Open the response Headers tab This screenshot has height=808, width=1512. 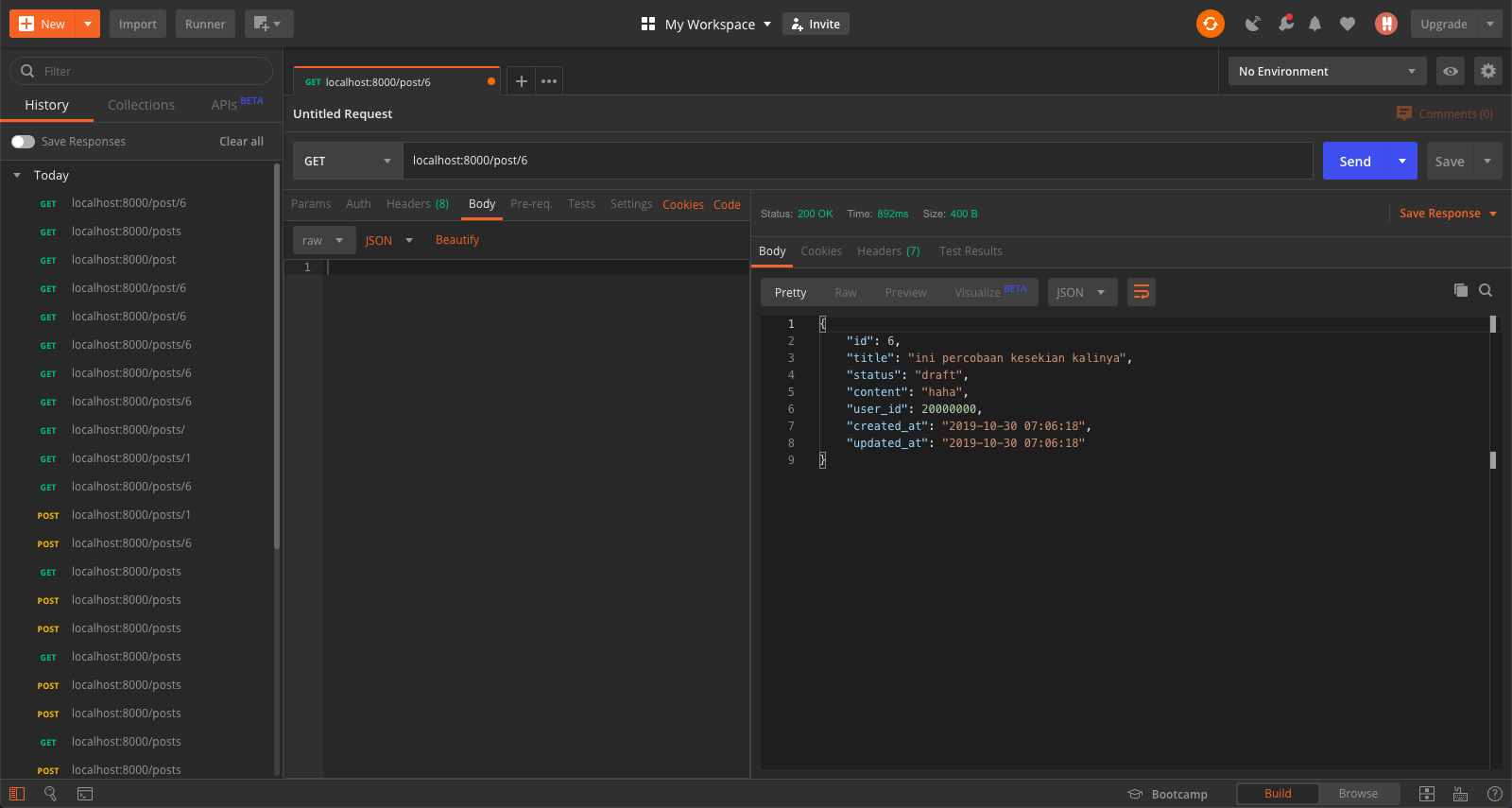click(x=887, y=251)
